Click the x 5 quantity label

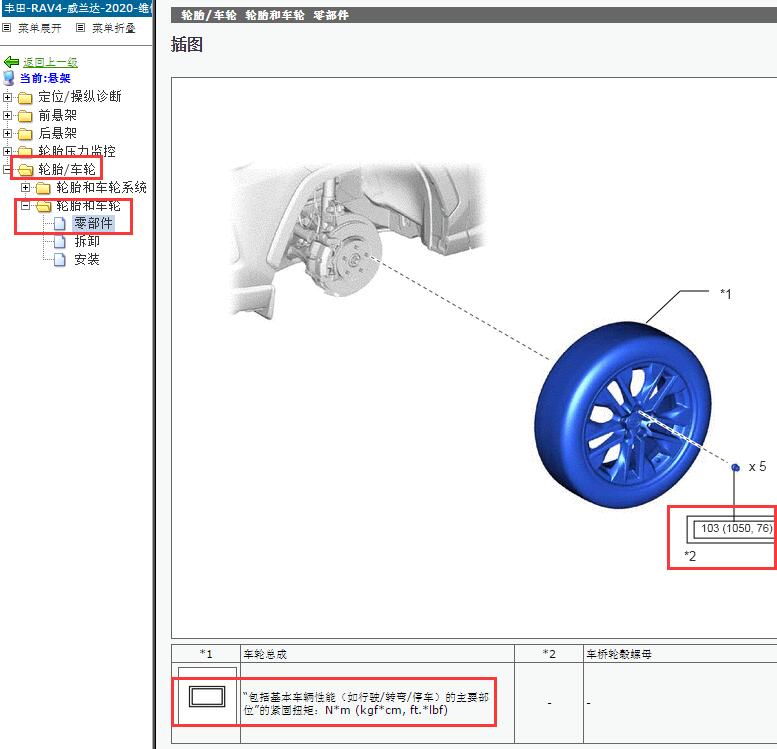coord(757,467)
